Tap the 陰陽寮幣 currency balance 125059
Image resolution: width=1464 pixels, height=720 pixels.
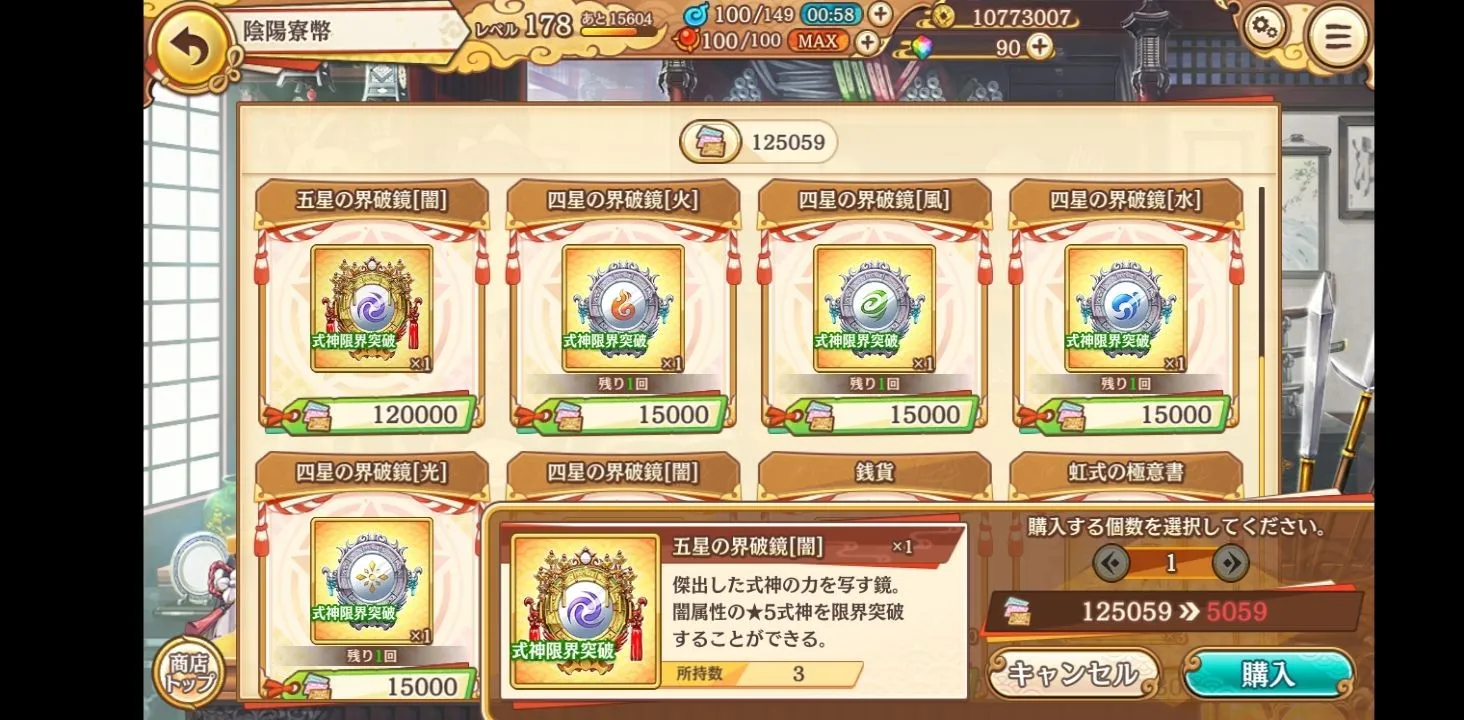[758, 142]
